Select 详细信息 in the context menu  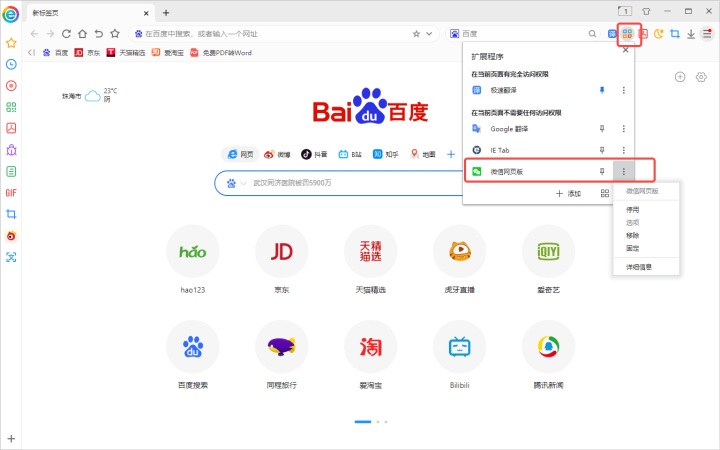[639, 267]
